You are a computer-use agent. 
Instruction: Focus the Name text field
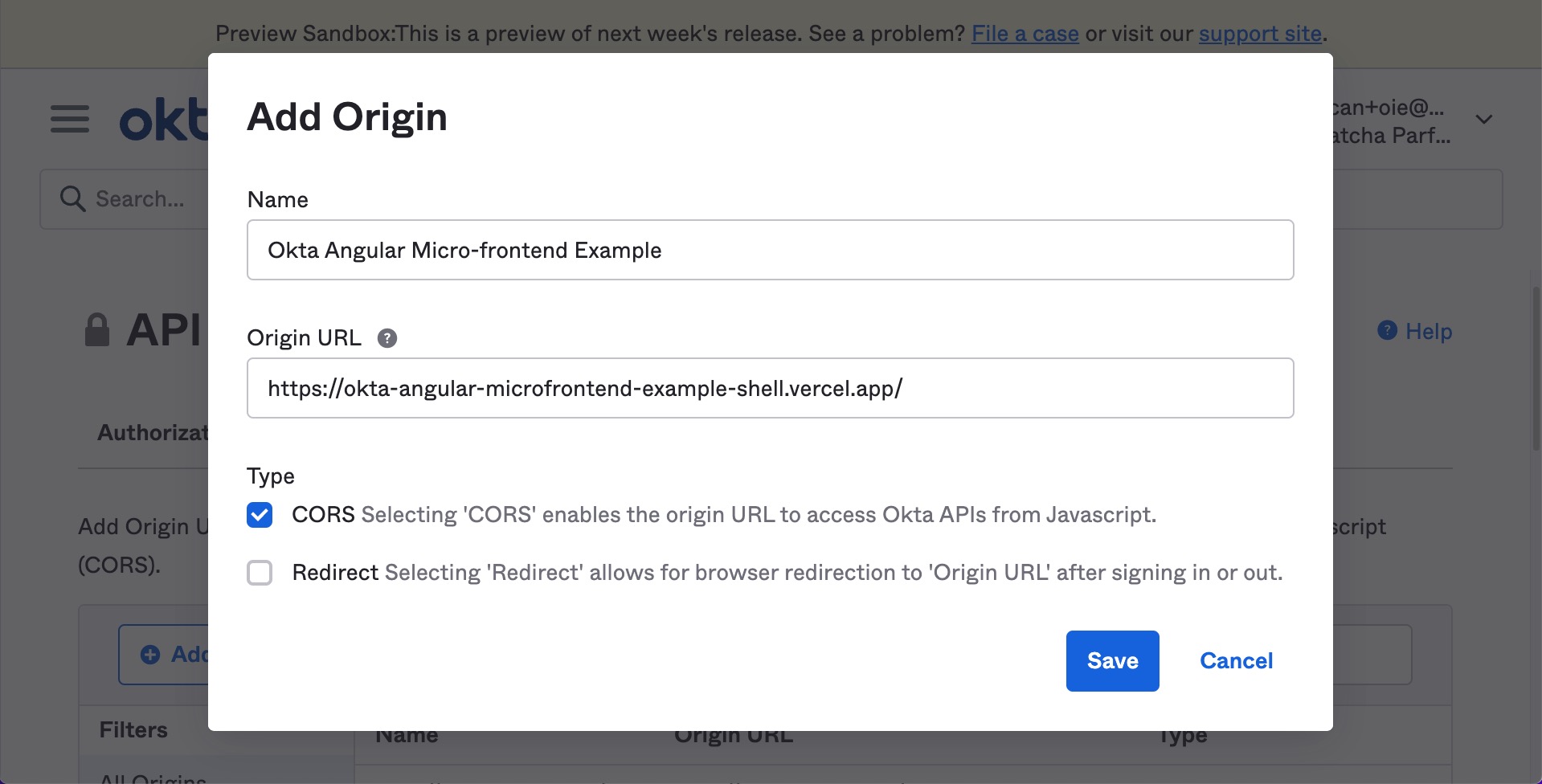coord(770,250)
